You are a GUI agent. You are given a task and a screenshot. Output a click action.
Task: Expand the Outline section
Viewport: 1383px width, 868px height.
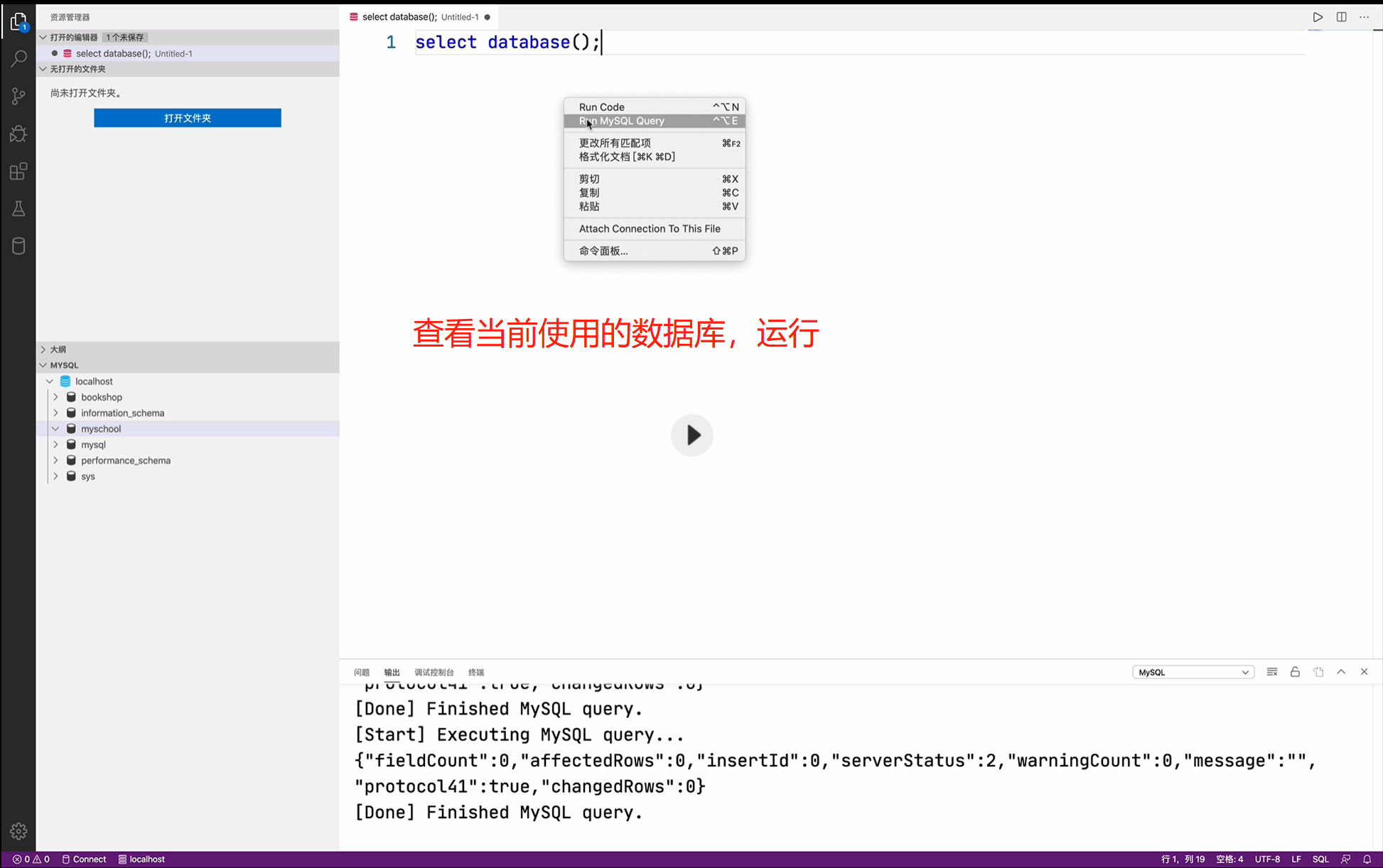tap(43, 349)
